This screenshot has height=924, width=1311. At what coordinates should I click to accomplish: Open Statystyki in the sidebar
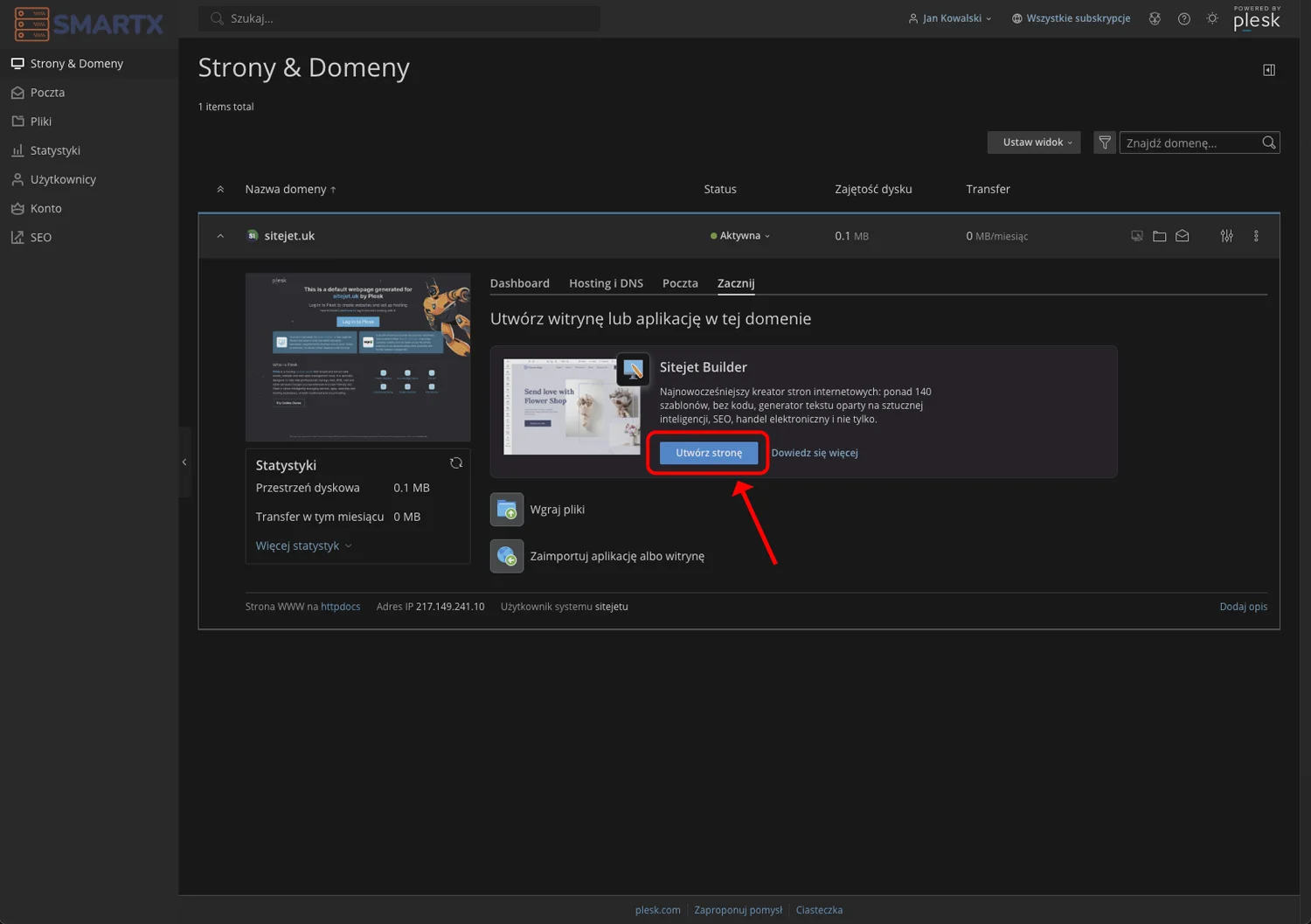[55, 150]
